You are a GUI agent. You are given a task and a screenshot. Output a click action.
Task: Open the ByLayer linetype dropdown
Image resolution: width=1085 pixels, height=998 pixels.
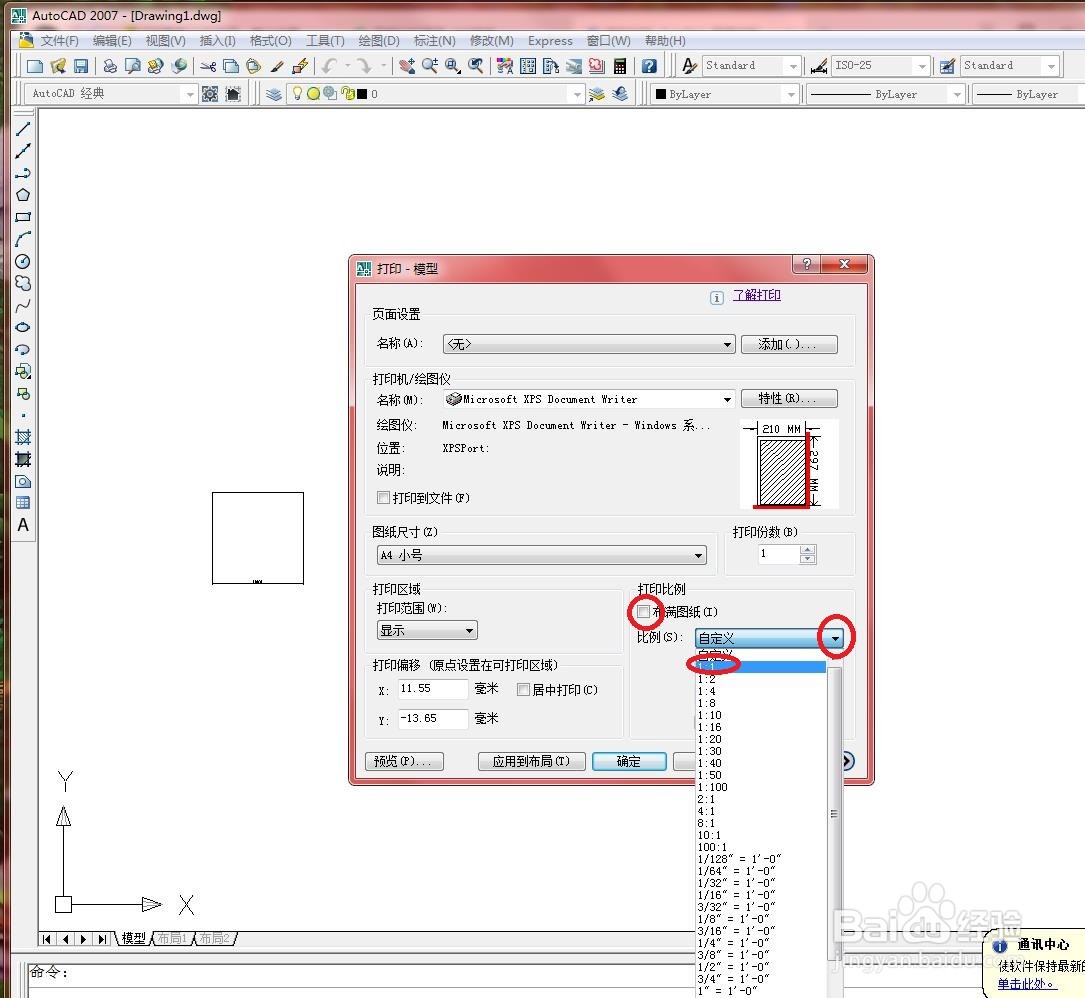886,93
